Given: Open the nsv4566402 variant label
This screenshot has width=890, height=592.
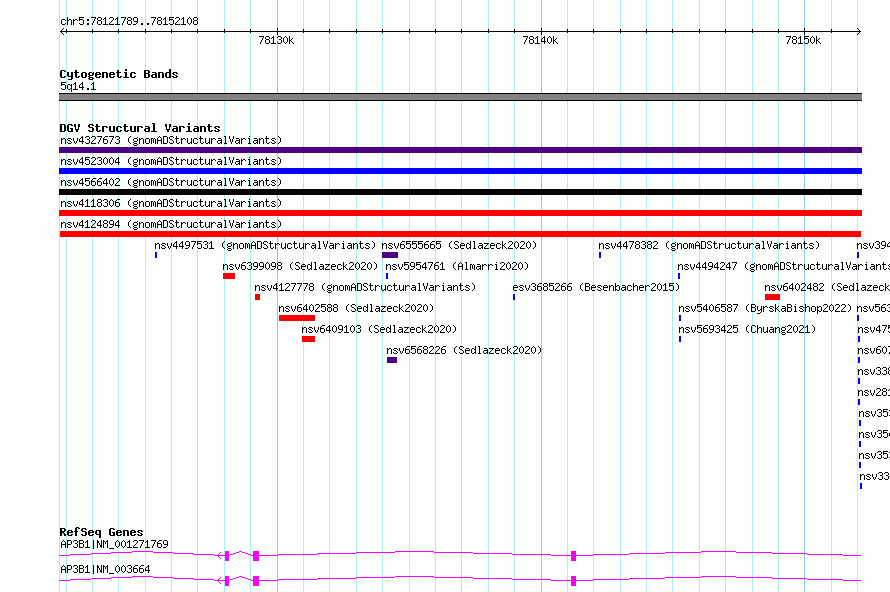Looking at the screenshot, I should pyautogui.click(x=171, y=182).
